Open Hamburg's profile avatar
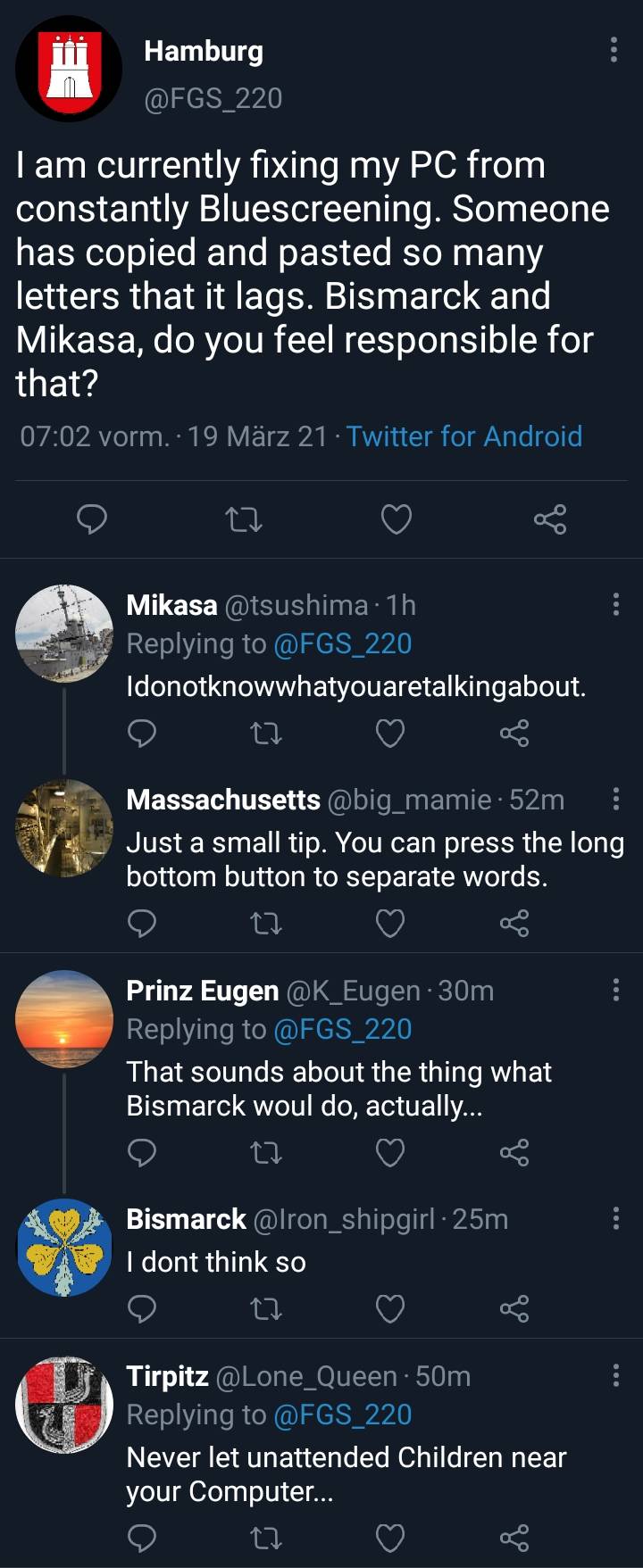Viewport: 643px width, 1568px height. tap(69, 69)
